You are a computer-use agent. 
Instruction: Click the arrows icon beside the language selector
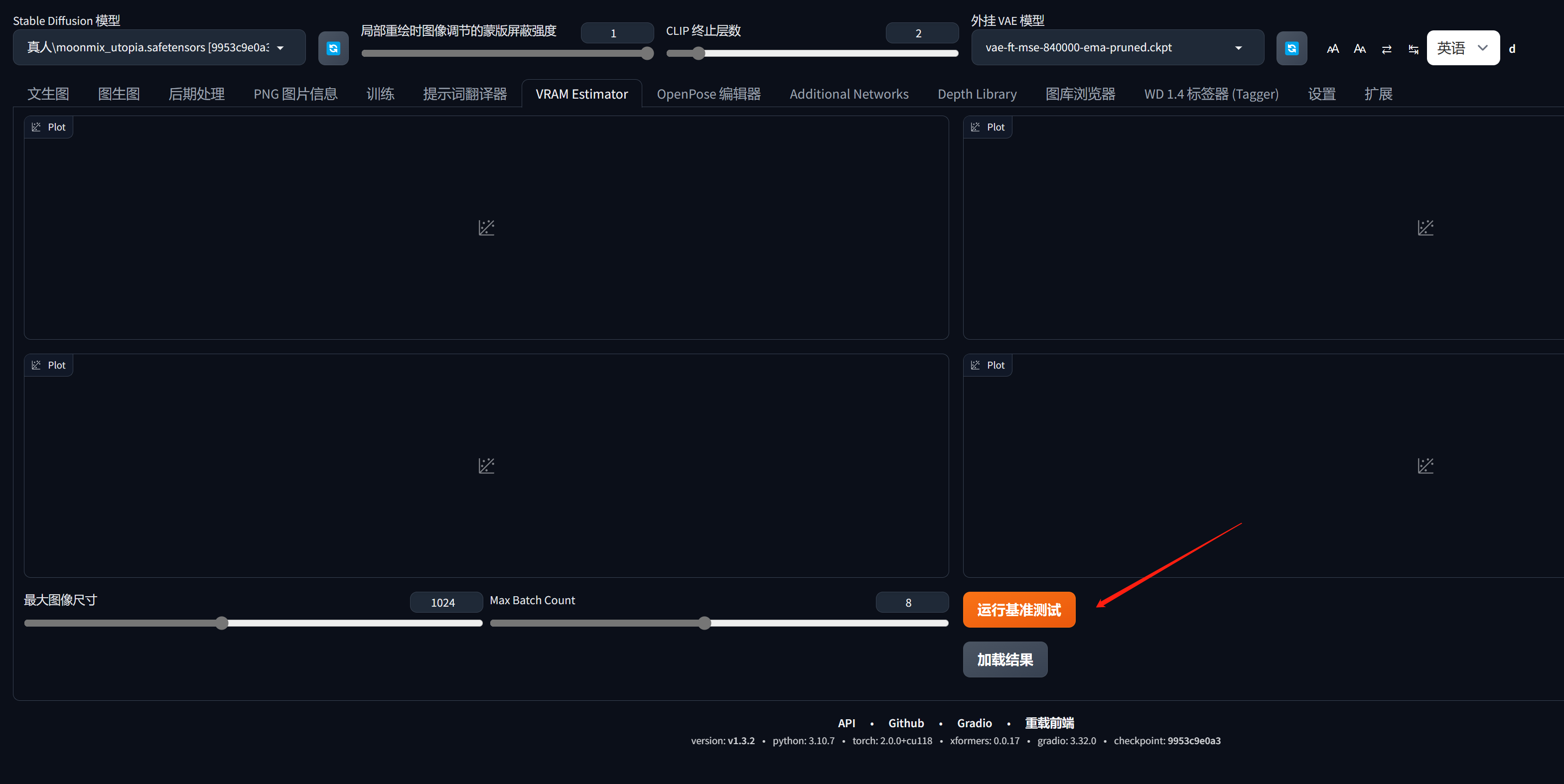(1414, 49)
